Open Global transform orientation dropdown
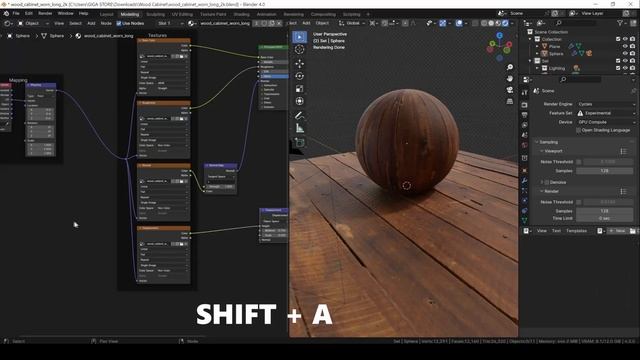This screenshot has height=360, width=640. pos(352,23)
